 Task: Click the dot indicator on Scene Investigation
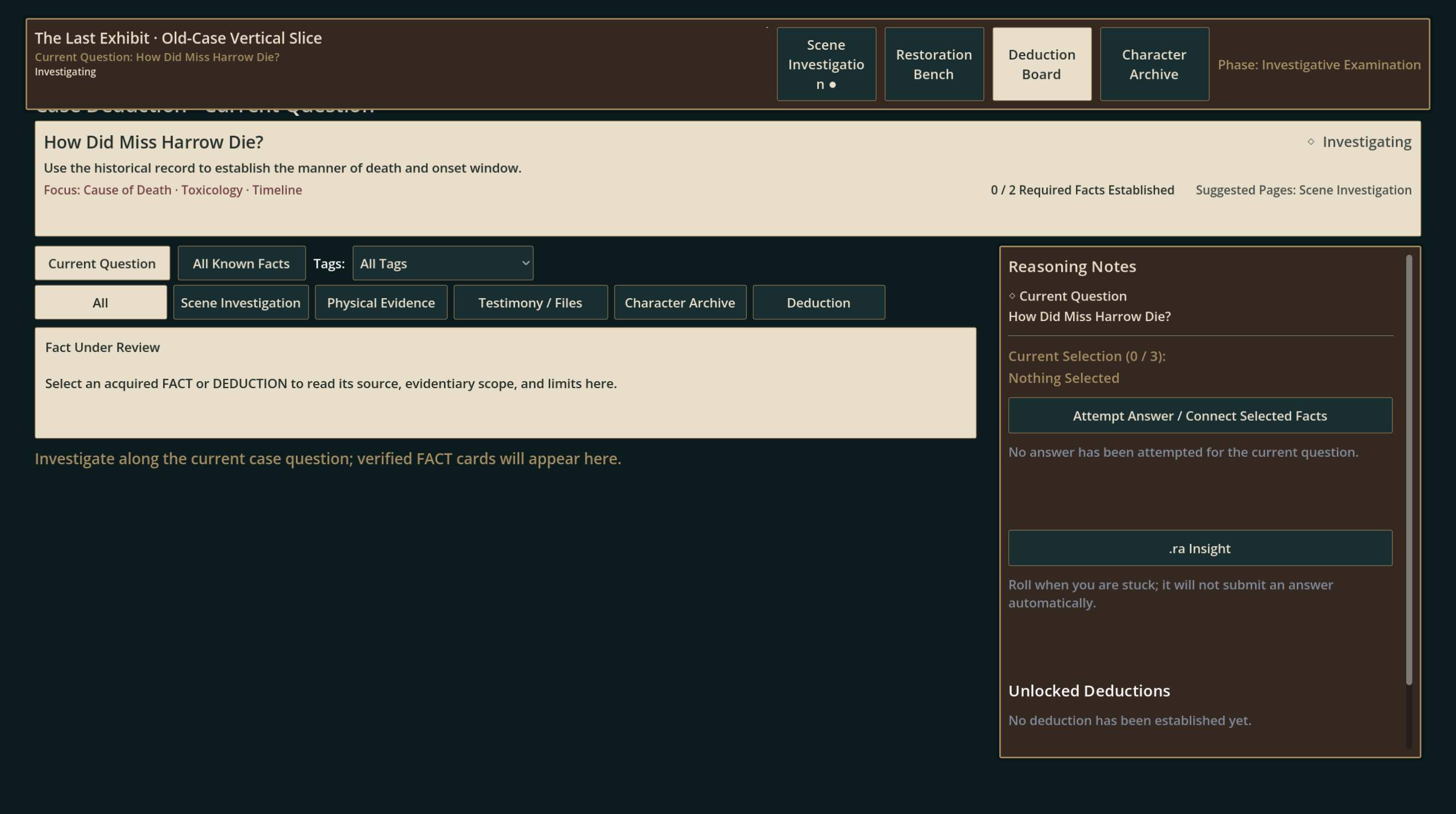point(832,85)
